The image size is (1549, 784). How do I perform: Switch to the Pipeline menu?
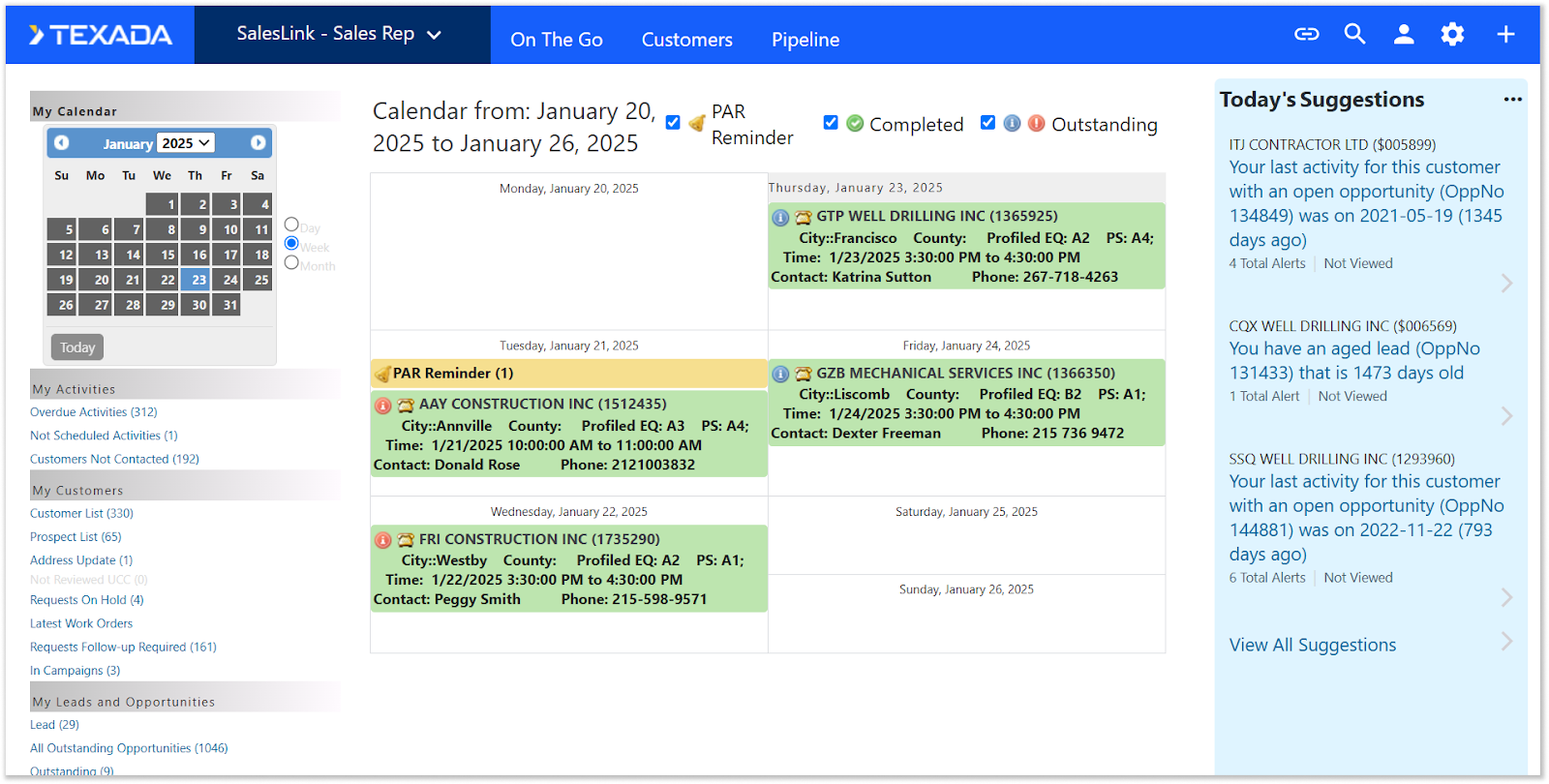805,40
